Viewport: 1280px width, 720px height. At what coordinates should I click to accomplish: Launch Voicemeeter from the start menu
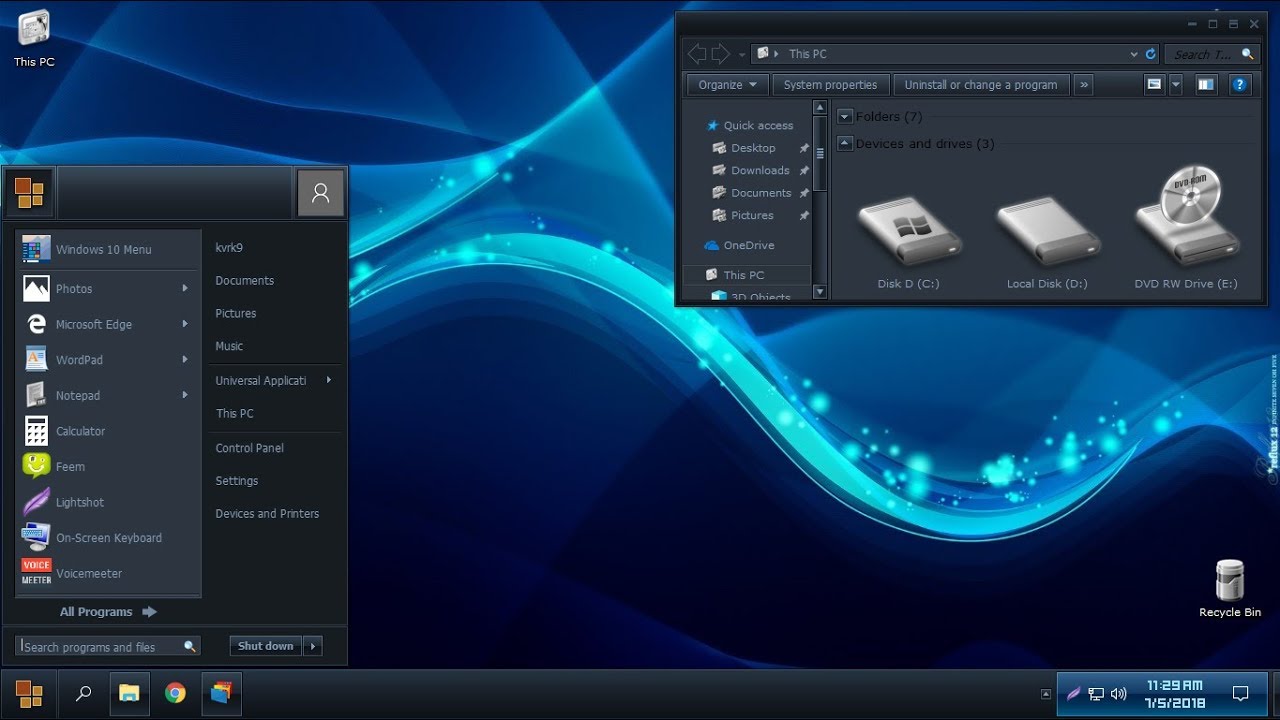pos(108,574)
